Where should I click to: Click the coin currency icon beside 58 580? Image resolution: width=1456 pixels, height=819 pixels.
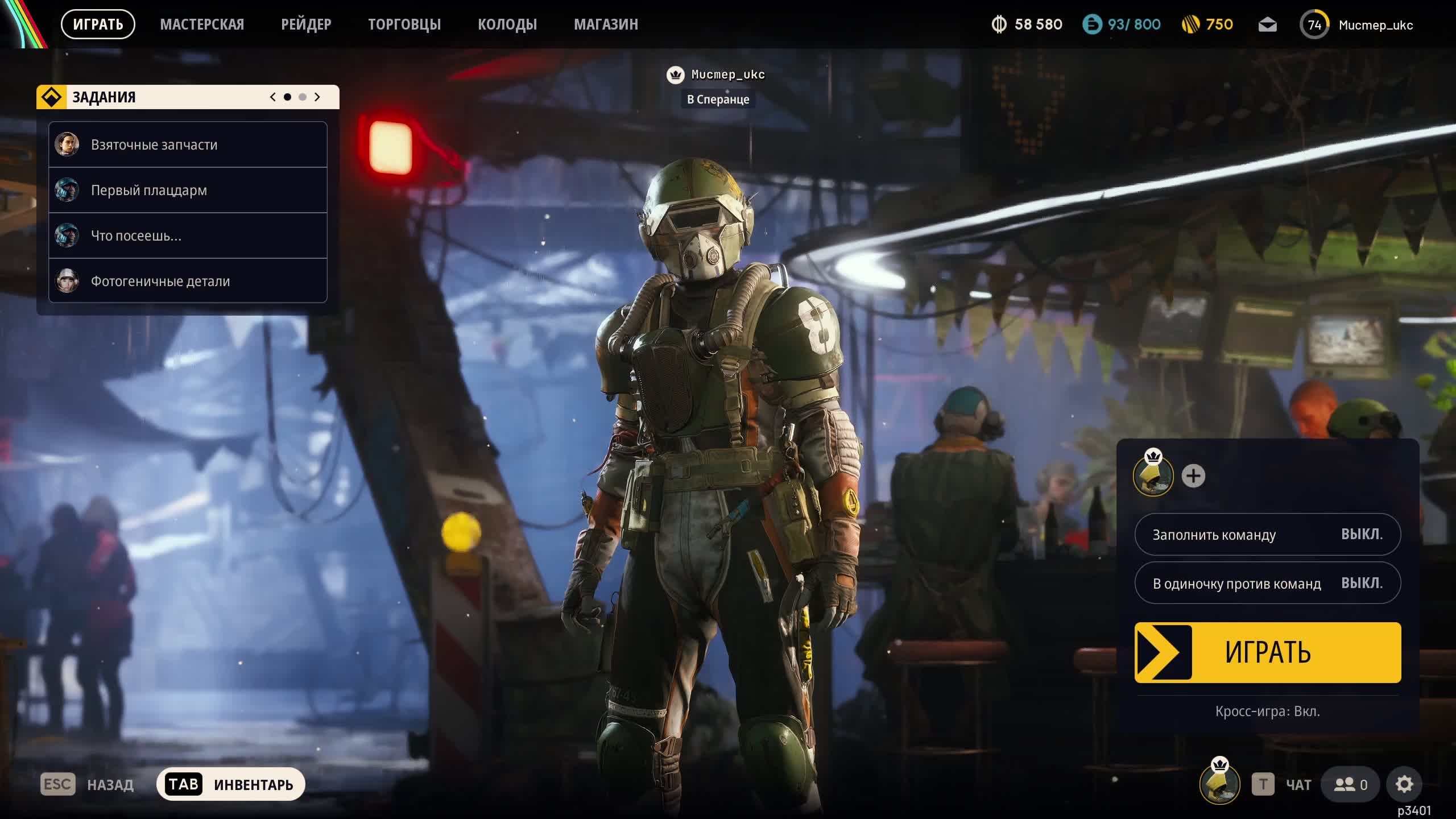tap(999, 24)
